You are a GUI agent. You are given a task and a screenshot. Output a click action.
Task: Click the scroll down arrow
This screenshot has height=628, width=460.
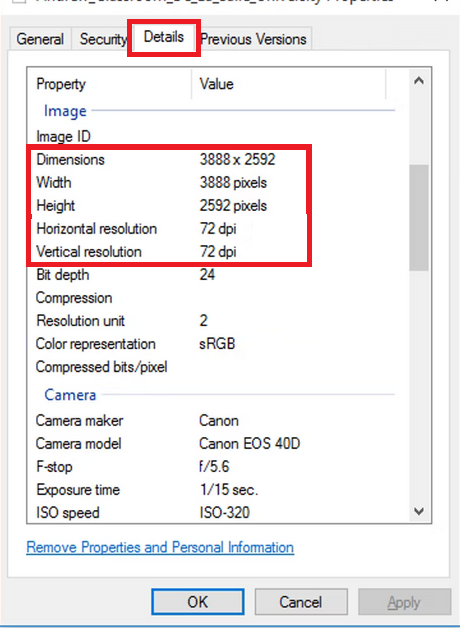[419, 511]
